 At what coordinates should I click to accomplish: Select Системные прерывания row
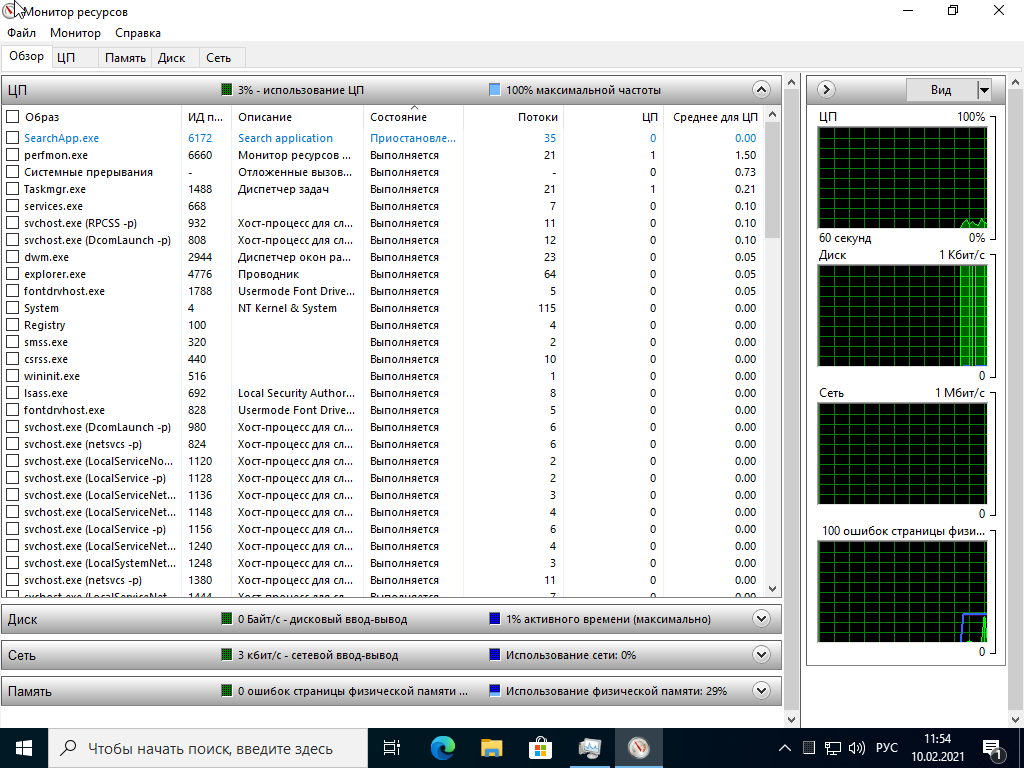[382, 172]
